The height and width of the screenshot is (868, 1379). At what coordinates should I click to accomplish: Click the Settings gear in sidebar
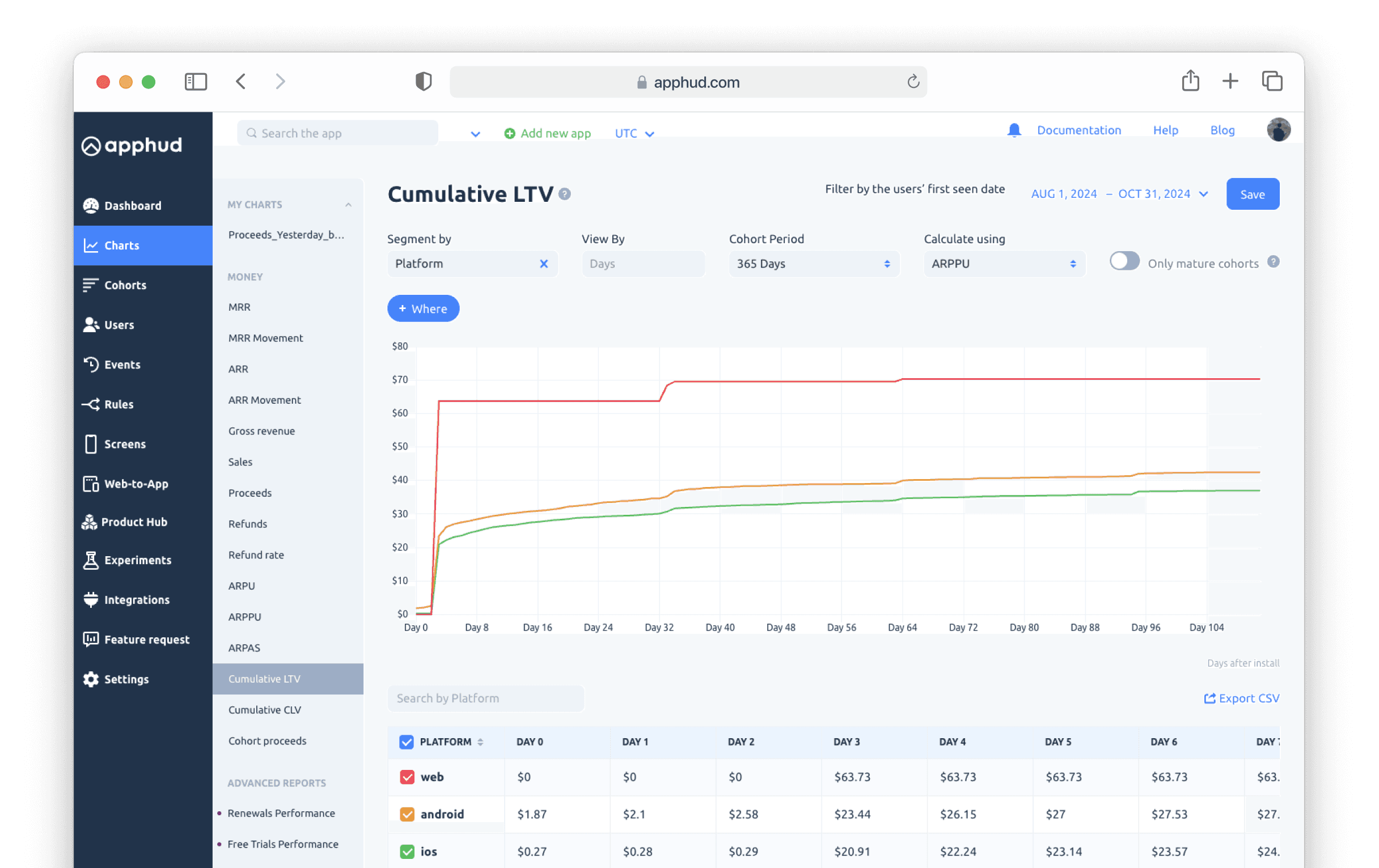pyautogui.click(x=91, y=679)
